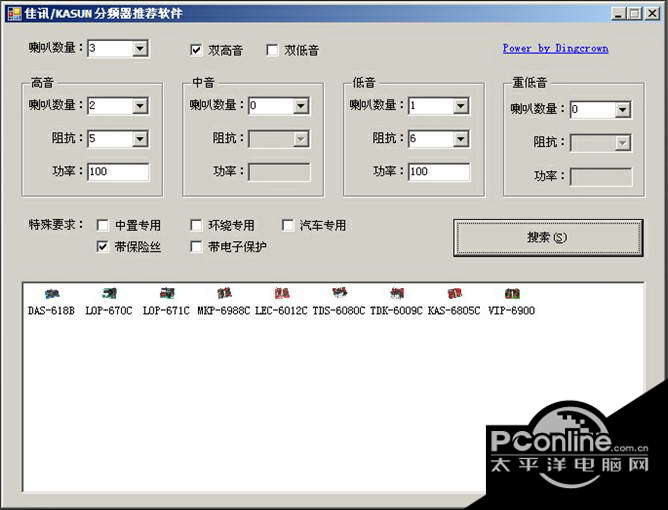The height and width of the screenshot is (510, 668).
Task: Enable the 双低音 checkbox
Action: pos(272,50)
